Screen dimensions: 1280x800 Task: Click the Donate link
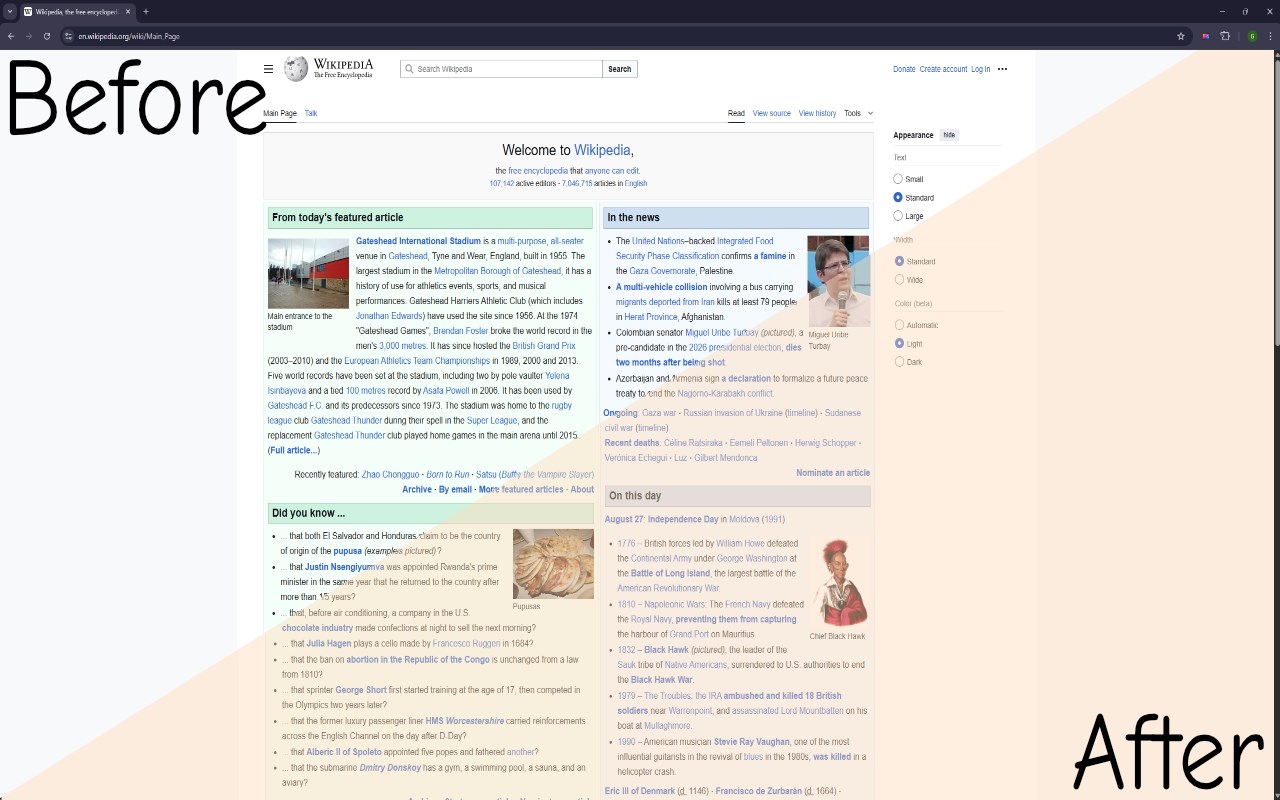904,69
